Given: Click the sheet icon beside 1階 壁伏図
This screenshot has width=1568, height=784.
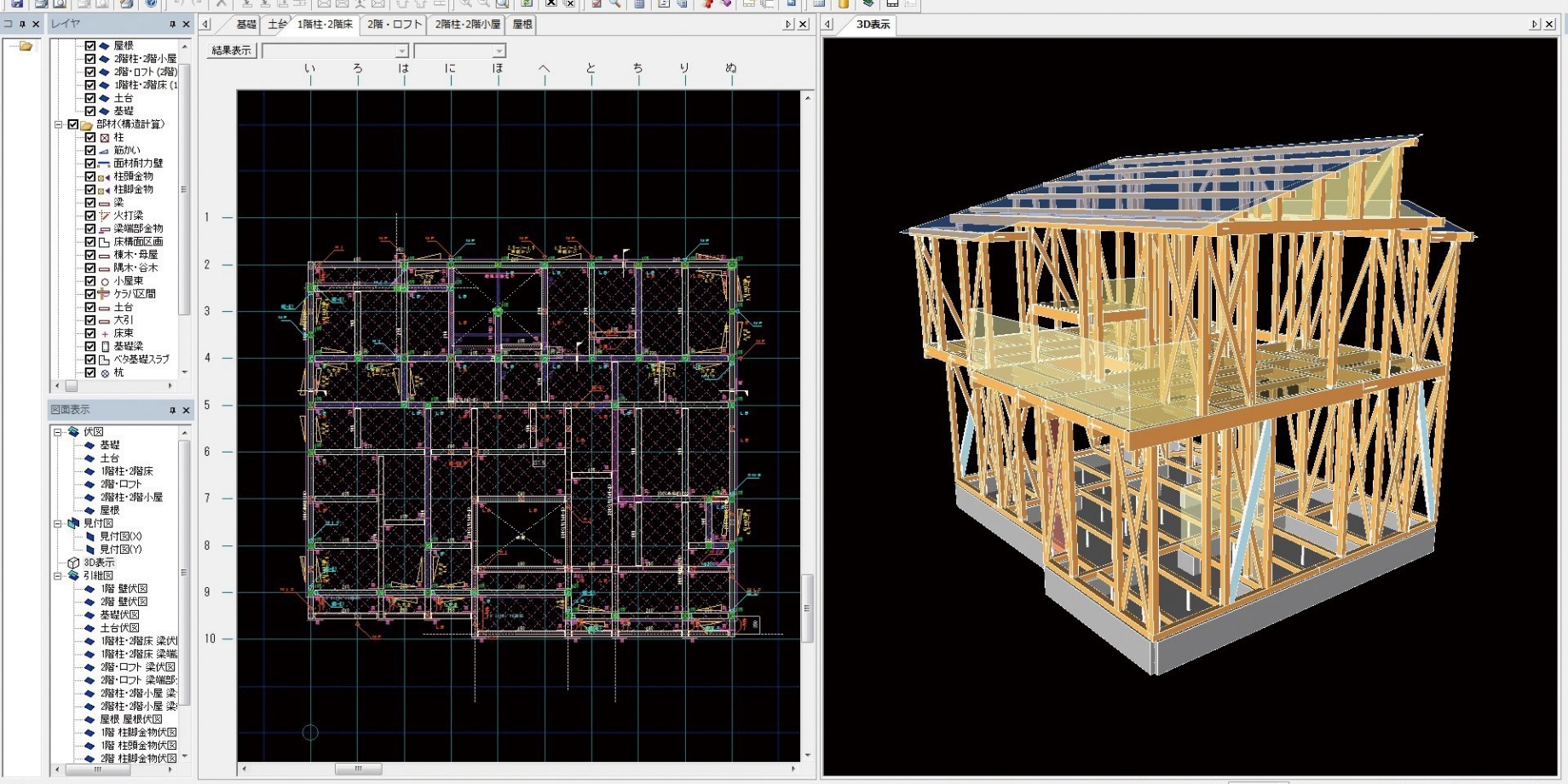Looking at the screenshot, I should 90,589.
